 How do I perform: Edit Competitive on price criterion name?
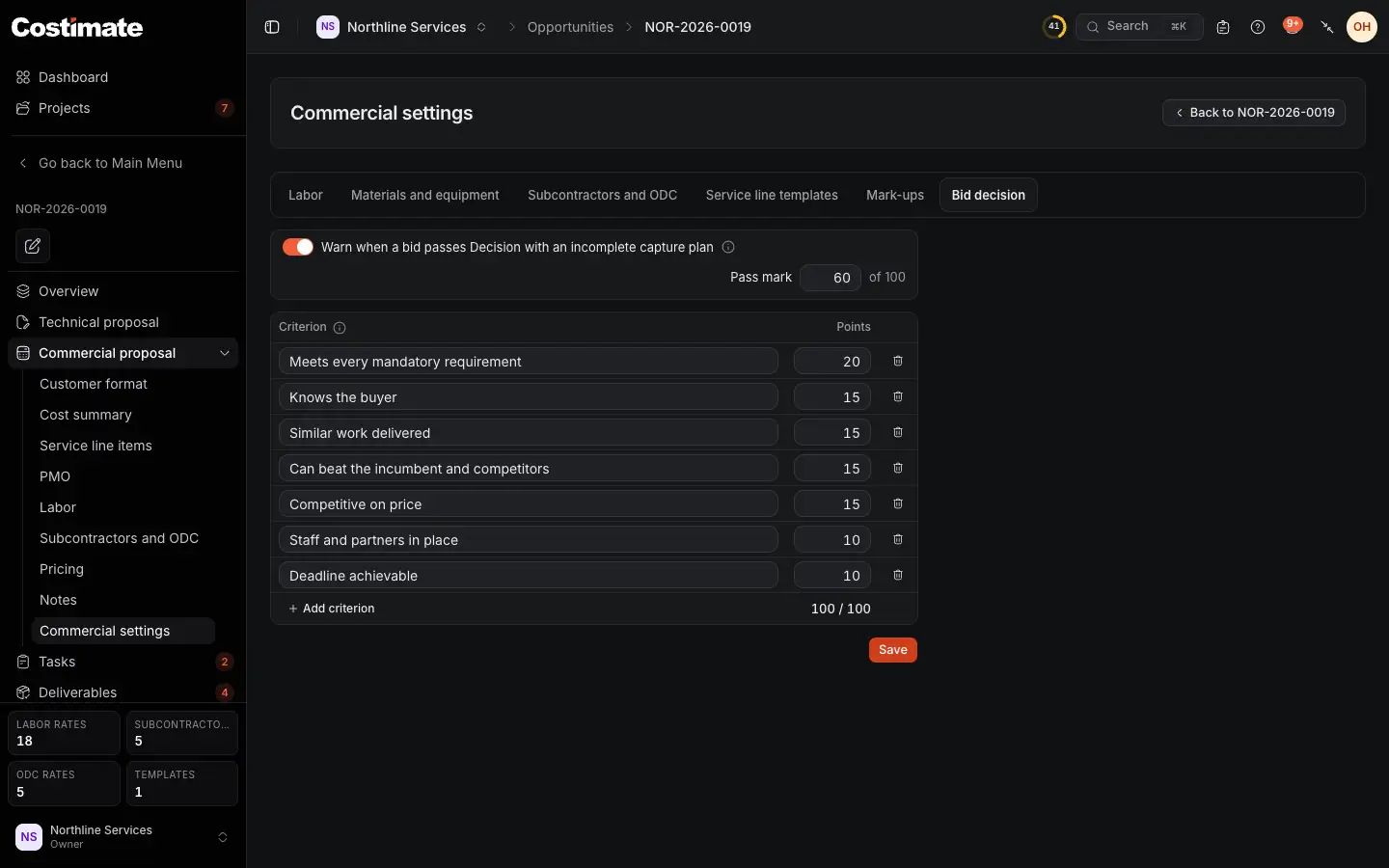(x=529, y=504)
